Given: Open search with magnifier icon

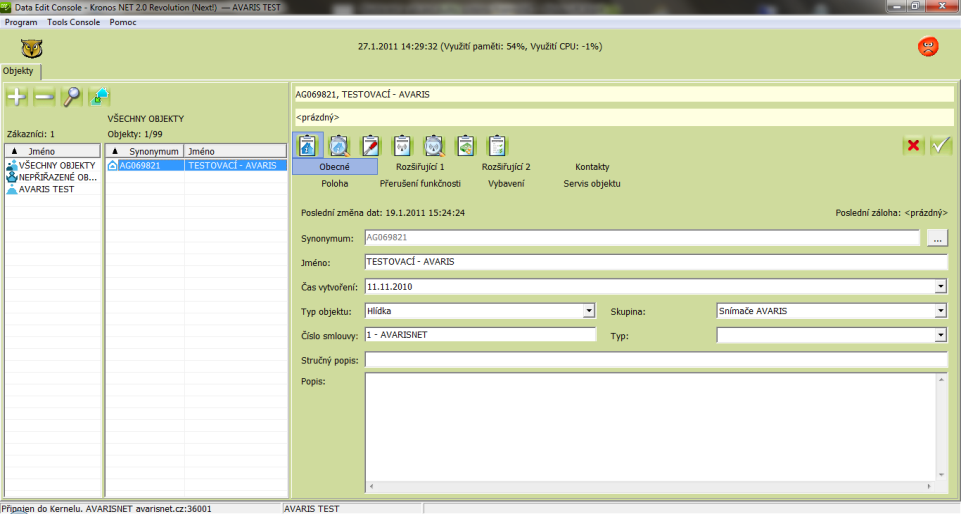Looking at the screenshot, I should (72, 97).
